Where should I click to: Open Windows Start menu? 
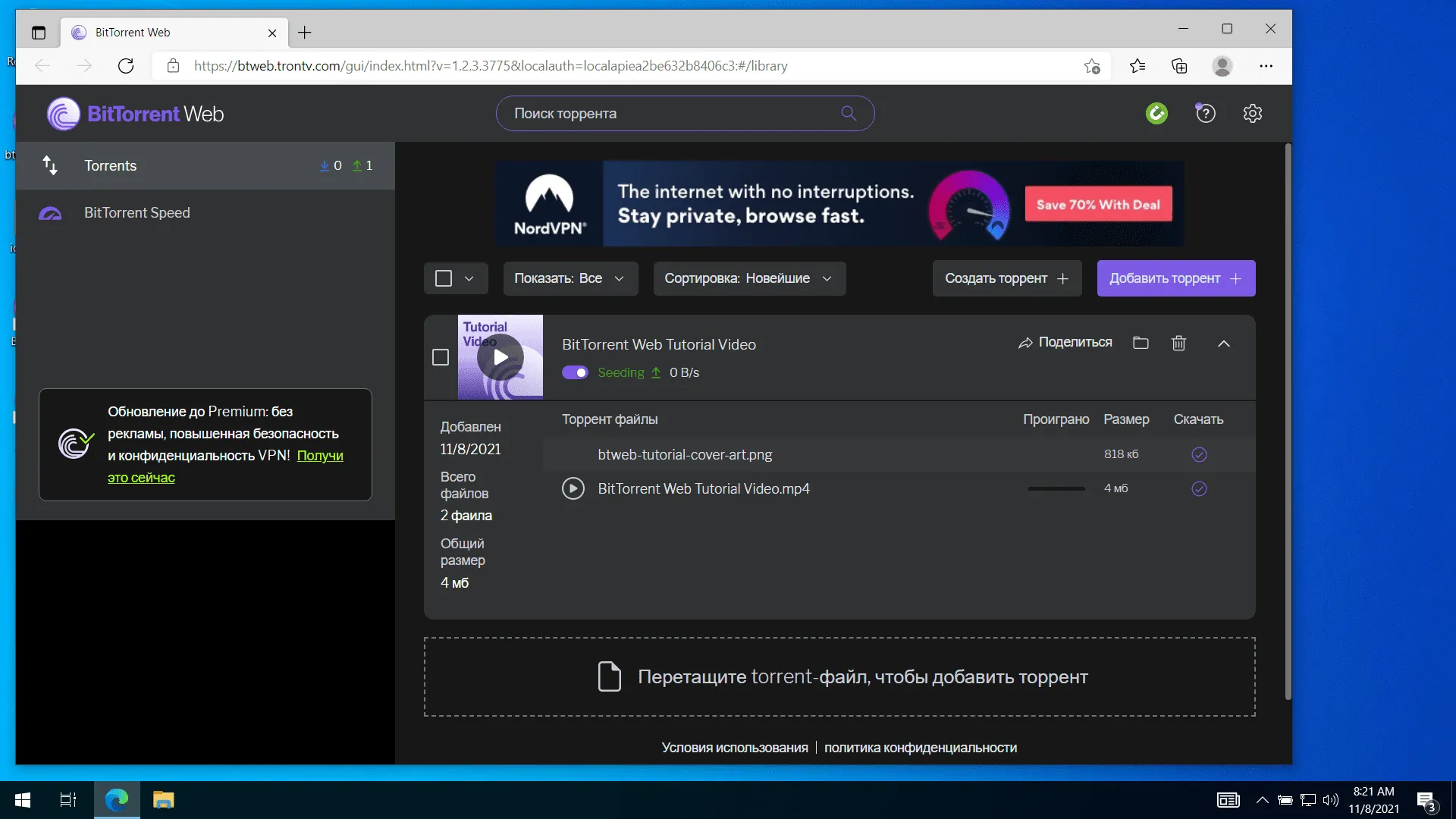23,799
